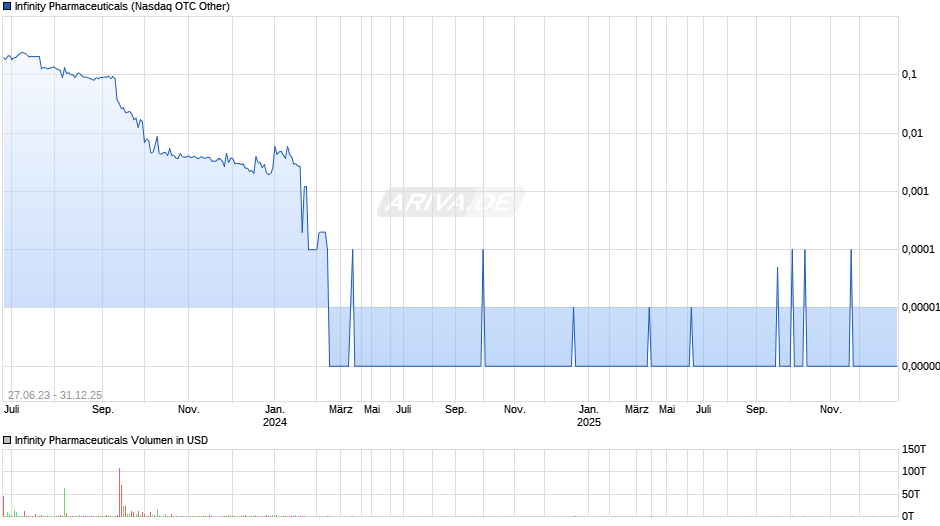
Task: Click the 50T volume axis label
Action: click(911, 494)
